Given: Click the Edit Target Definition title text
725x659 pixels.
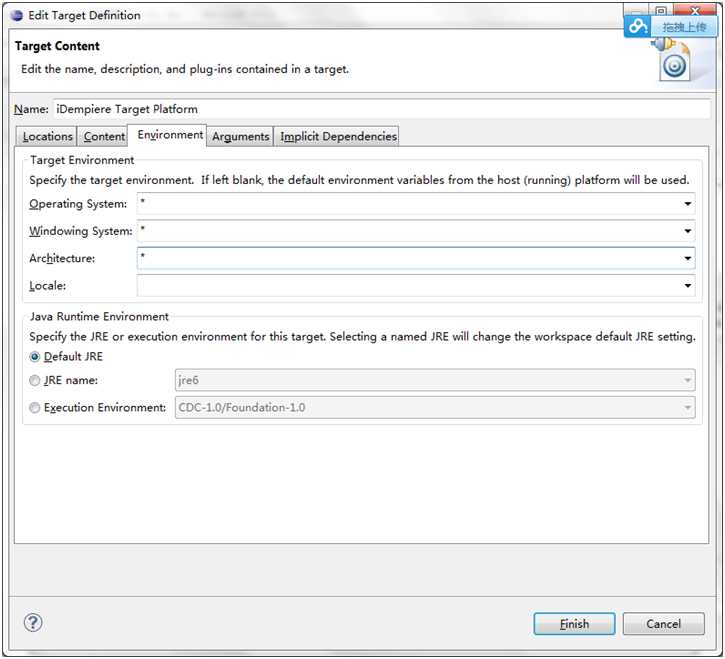Looking at the screenshot, I should [84, 15].
